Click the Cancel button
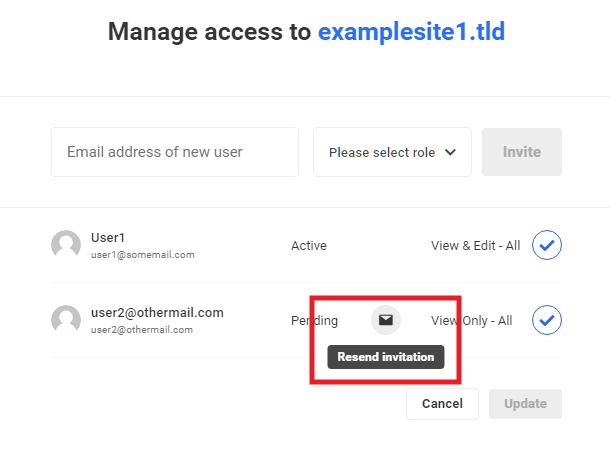Image resolution: width=610 pixels, height=449 pixels. pos(442,404)
